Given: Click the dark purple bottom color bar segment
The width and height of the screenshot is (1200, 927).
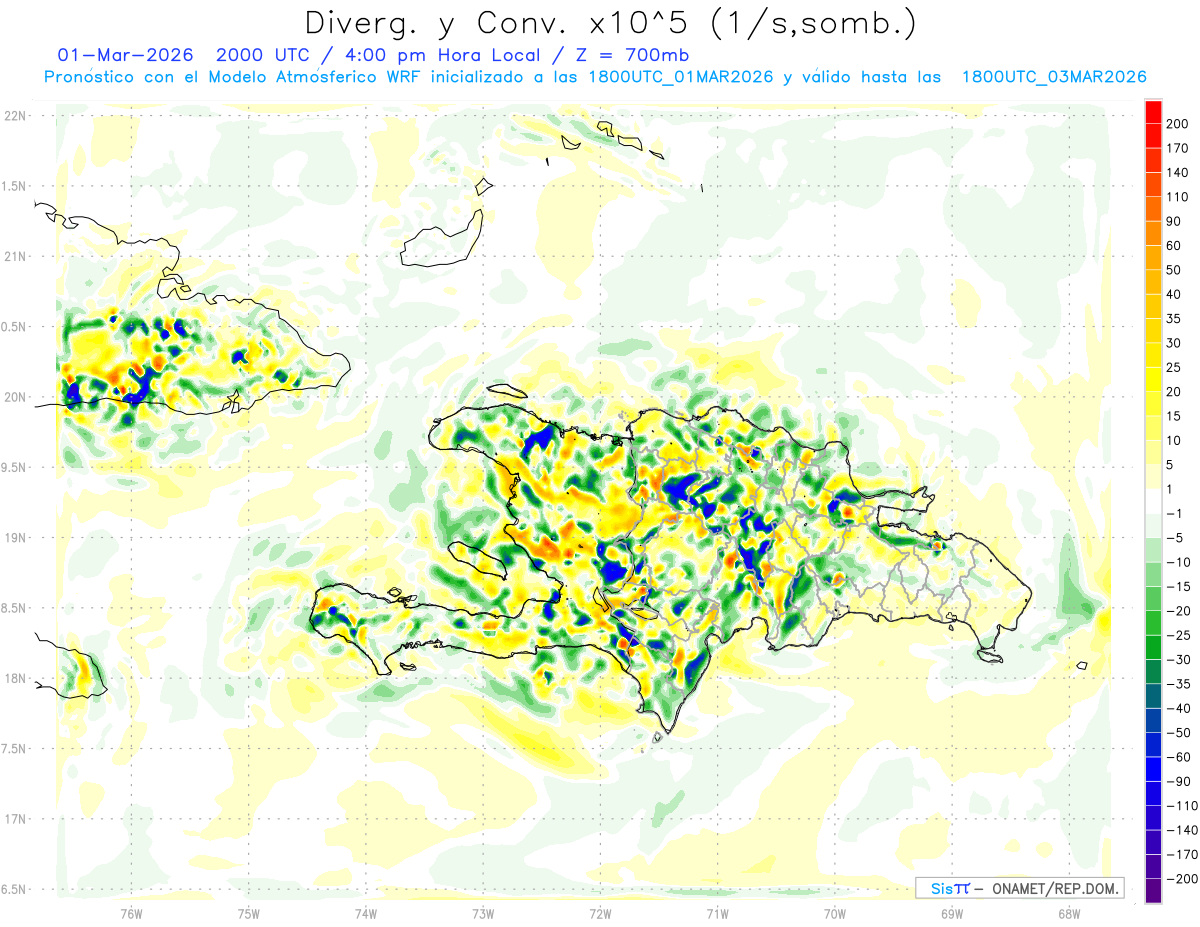Looking at the screenshot, I should [x=1153, y=891].
